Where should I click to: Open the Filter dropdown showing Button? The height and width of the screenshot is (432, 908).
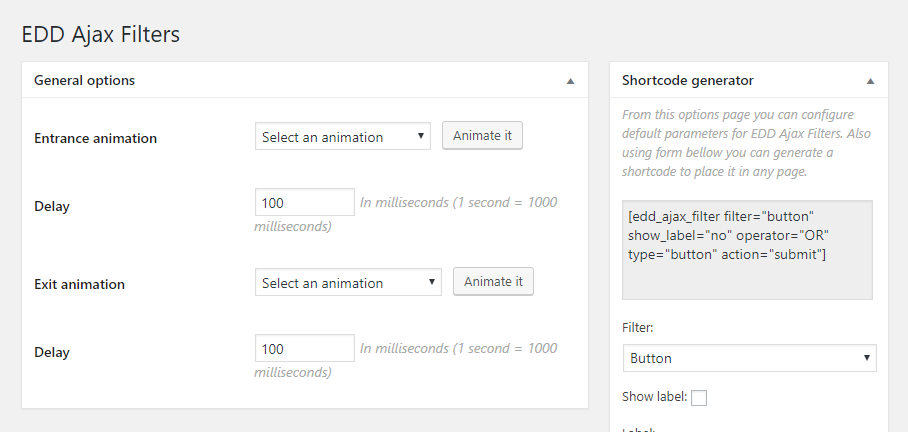click(x=750, y=358)
